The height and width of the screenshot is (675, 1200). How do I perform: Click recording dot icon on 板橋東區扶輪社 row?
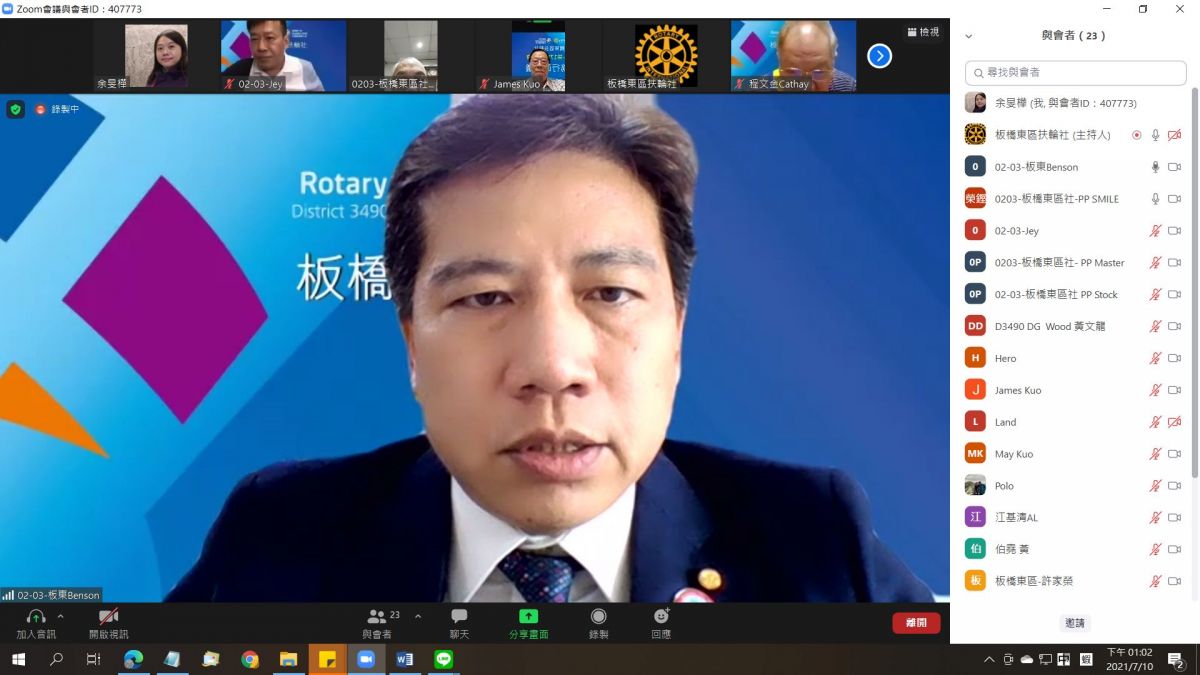pyautogui.click(x=1136, y=135)
